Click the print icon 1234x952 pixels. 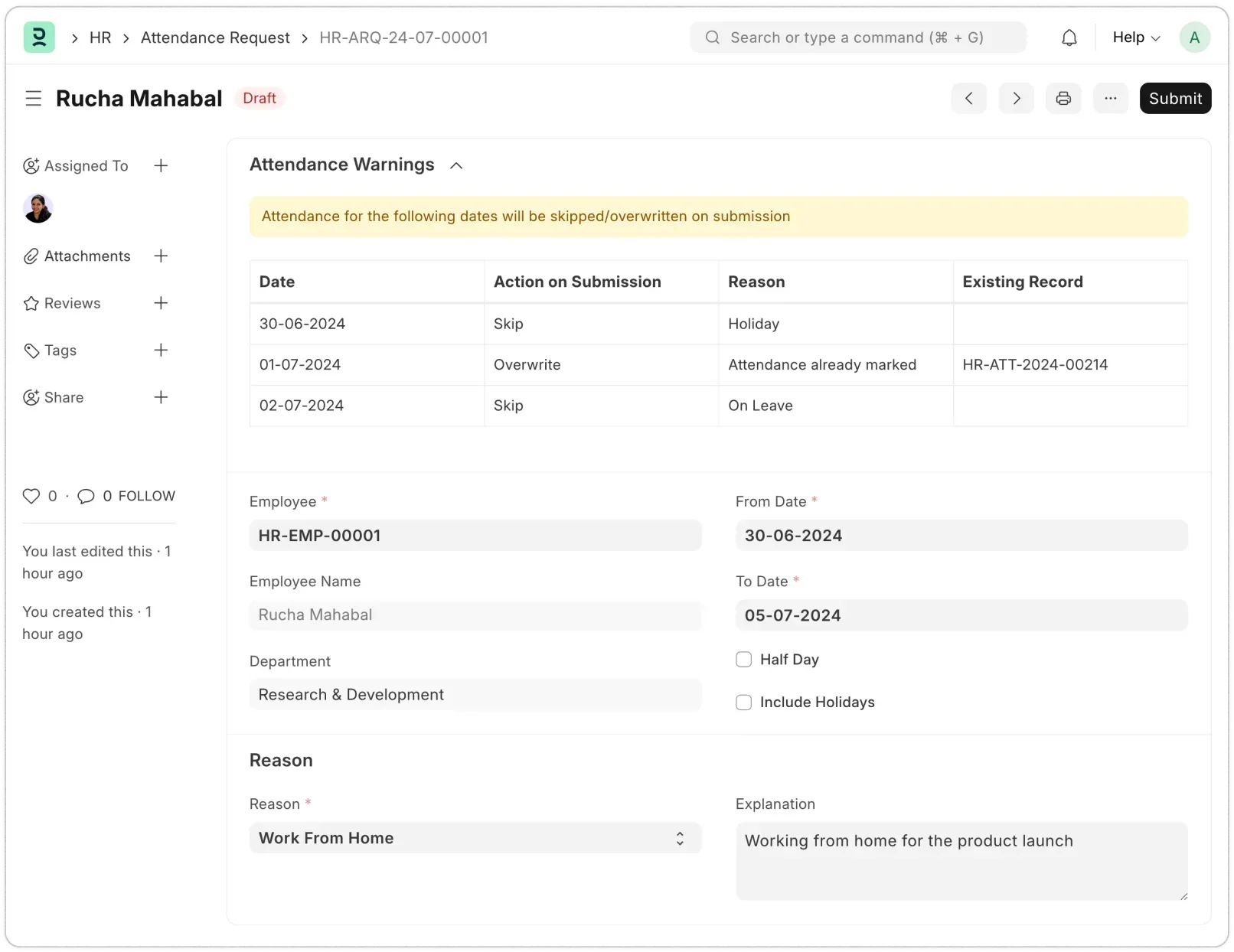point(1063,98)
